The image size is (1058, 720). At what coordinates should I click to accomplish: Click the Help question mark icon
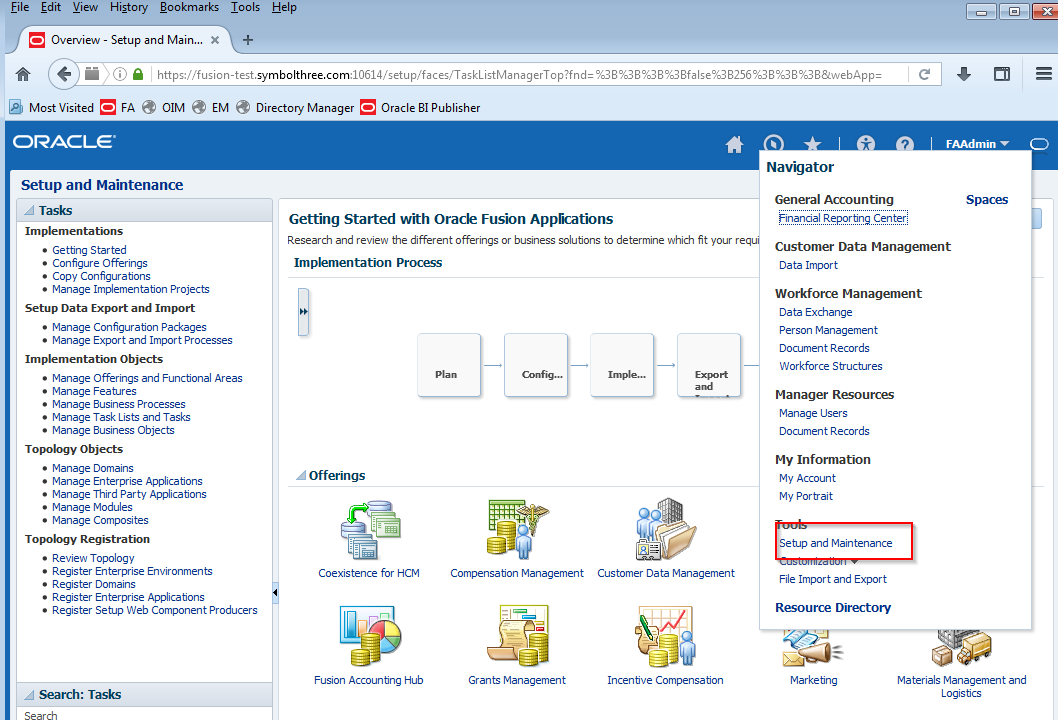coord(904,144)
